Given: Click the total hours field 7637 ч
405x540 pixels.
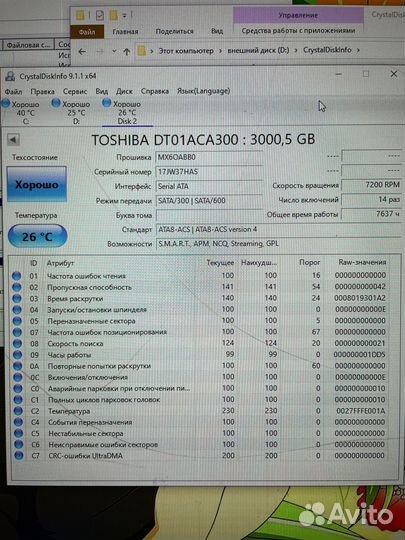Looking at the screenshot, I should tap(371, 214).
